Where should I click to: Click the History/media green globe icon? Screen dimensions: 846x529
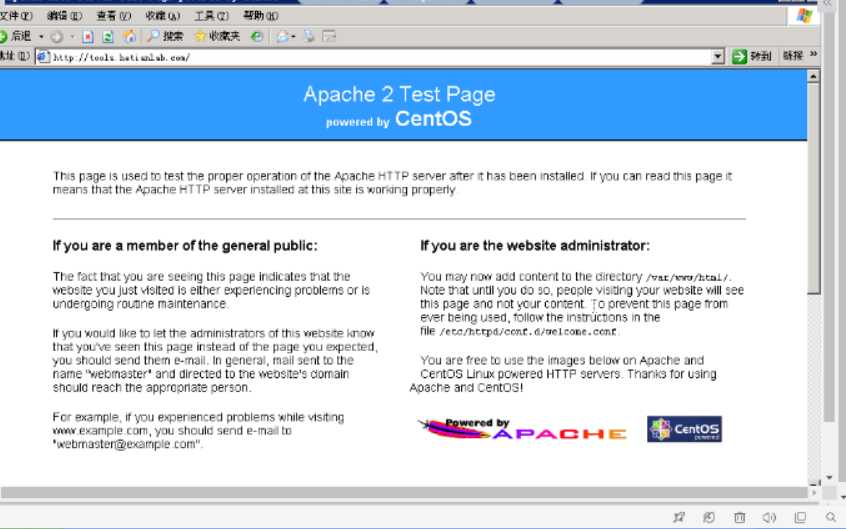257,37
